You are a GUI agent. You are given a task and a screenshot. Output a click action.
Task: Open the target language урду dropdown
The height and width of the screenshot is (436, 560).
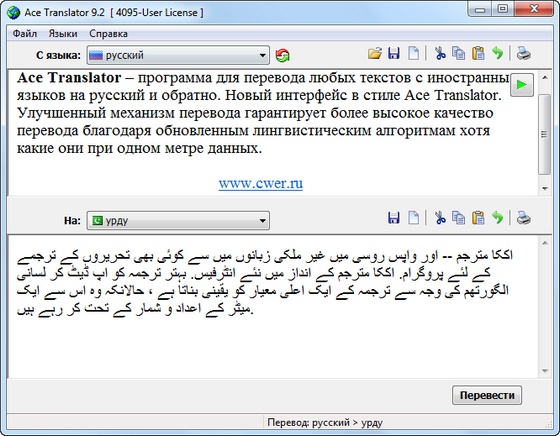coord(178,221)
